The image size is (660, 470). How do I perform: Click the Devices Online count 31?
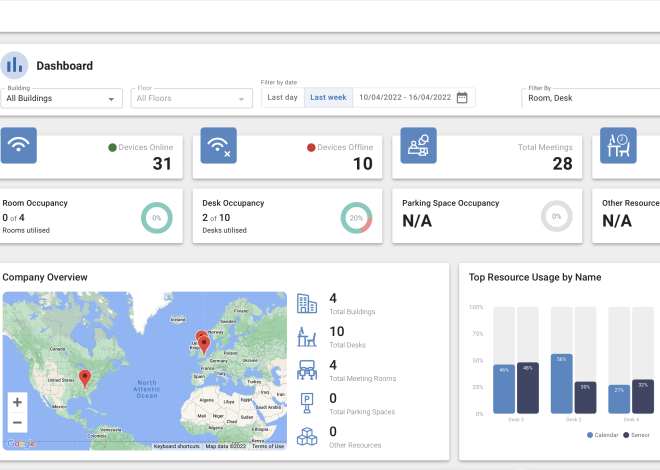162,164
